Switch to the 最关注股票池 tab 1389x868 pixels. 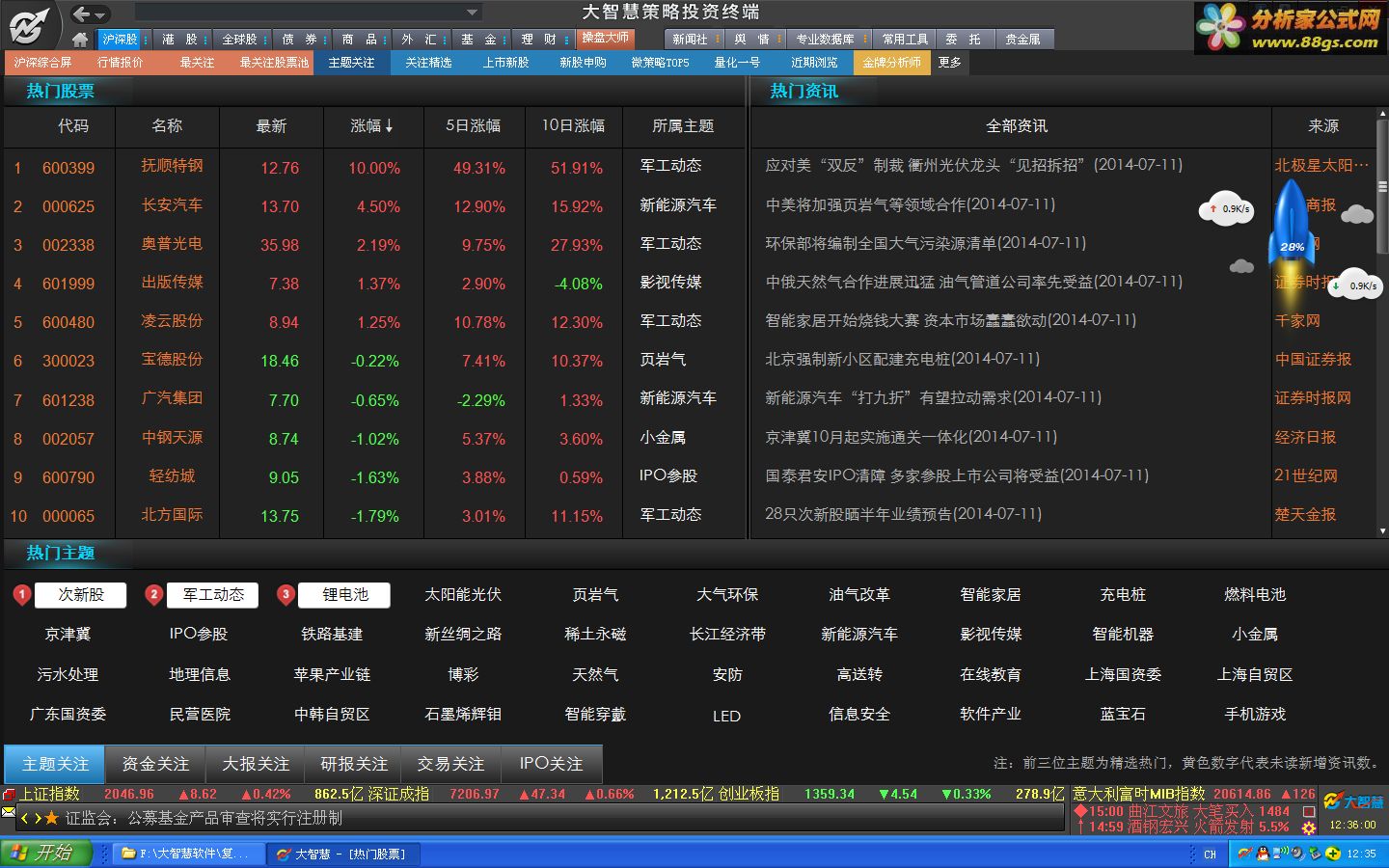click(274, 62)
